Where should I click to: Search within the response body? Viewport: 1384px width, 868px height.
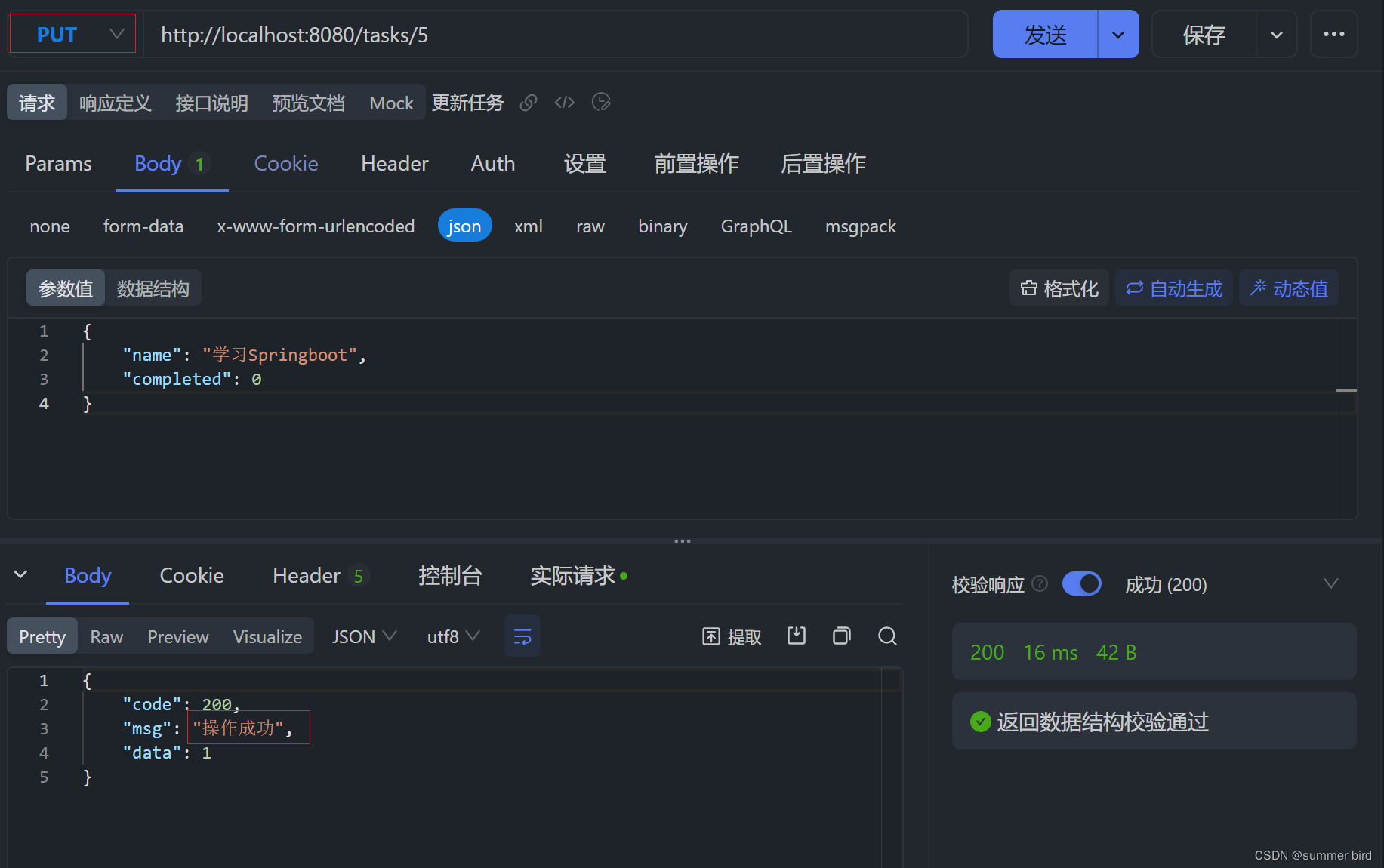point(887,636)
